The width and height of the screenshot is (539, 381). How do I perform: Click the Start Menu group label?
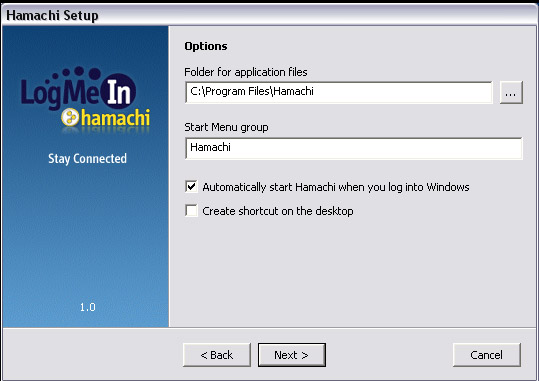pyautogui.click(x=226, y=127)
